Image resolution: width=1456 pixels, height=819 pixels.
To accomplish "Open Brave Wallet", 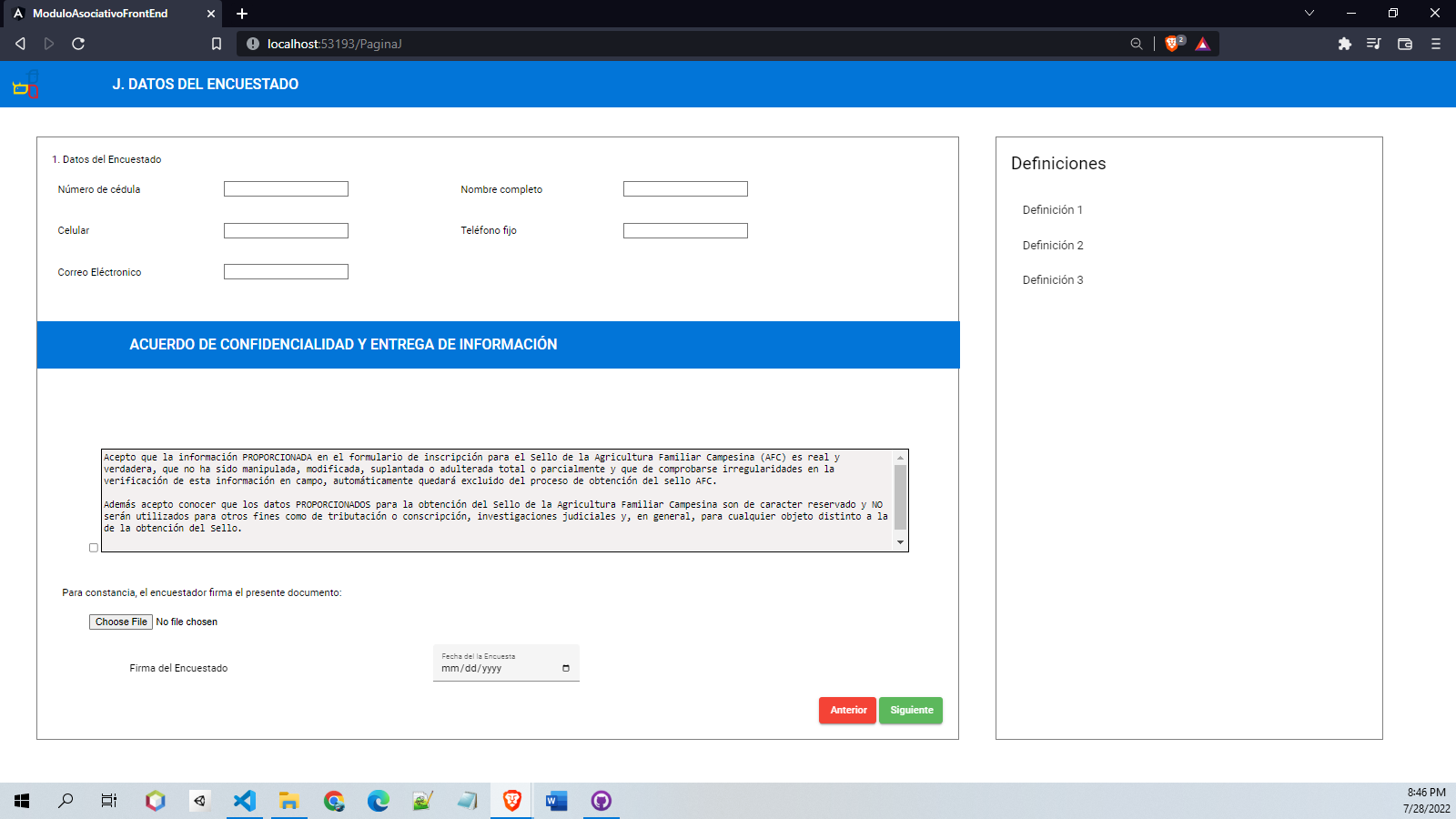I will click(x=1405, y=44).
